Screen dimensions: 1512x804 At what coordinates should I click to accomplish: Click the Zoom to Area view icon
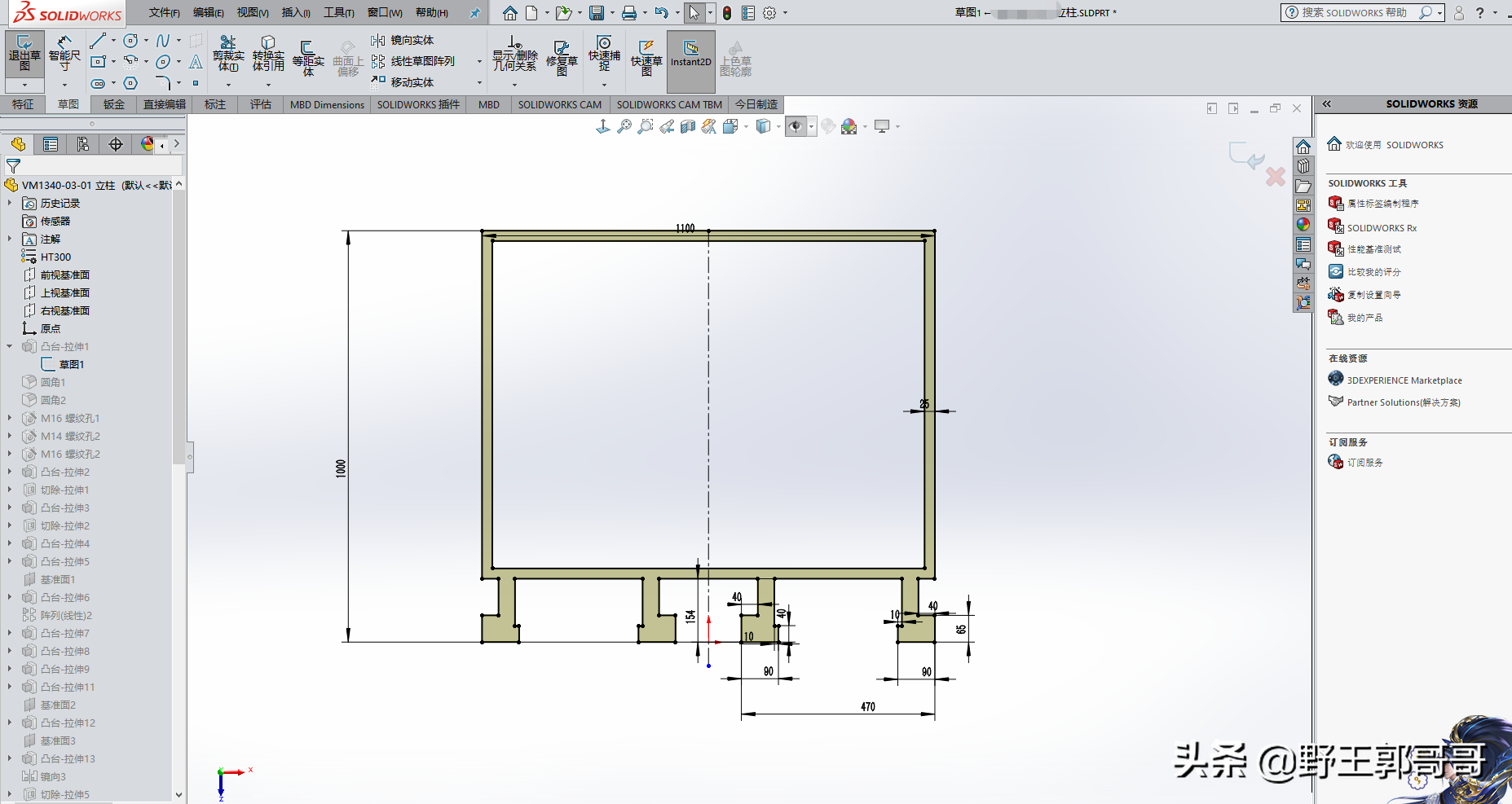pyautogui.click(x=646, y=126)
